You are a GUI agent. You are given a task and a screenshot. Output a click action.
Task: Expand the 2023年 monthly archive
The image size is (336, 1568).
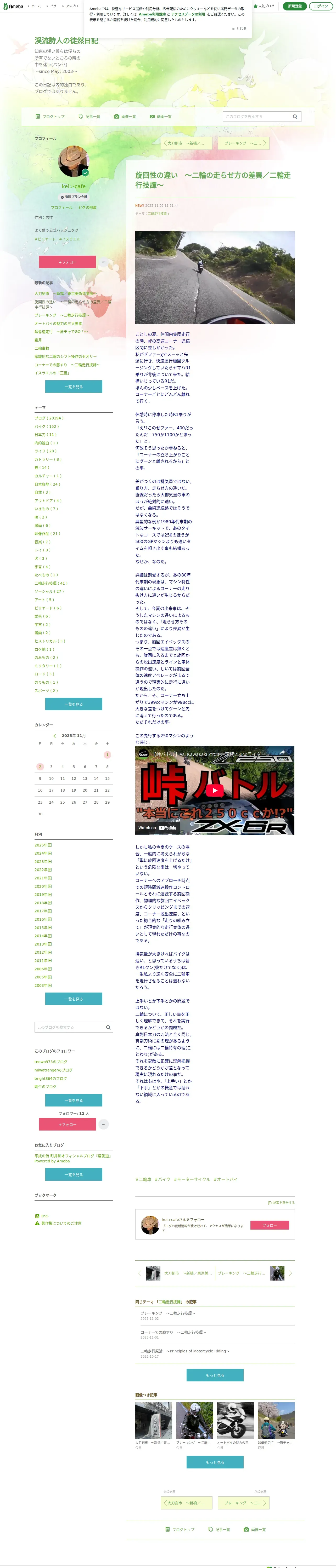pyautogui.click(x=50, y=861)
